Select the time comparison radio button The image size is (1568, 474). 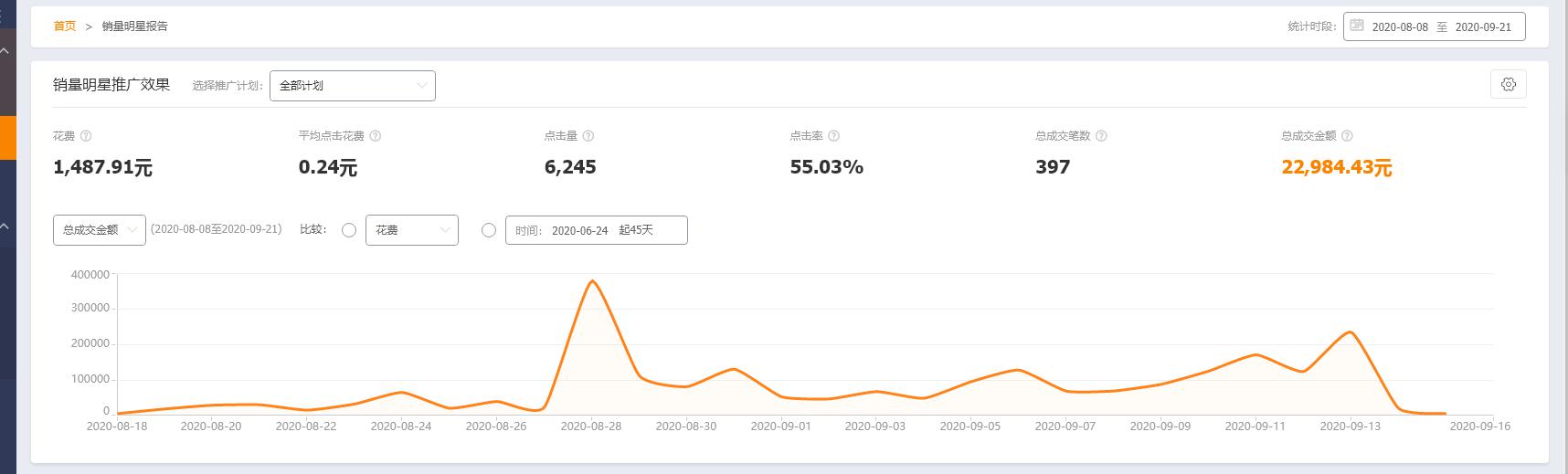[x=488, y=230]
